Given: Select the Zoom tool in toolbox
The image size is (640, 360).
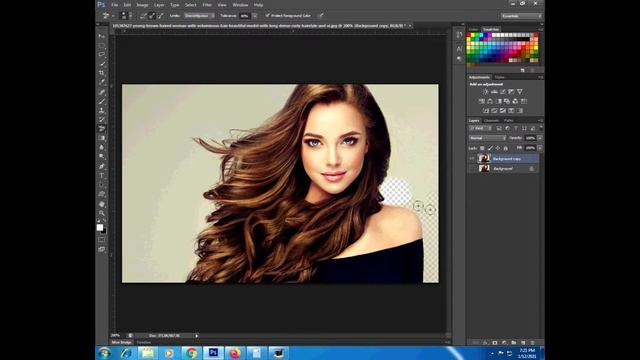Looking at the screenshot, I should (x=102, y=213).
